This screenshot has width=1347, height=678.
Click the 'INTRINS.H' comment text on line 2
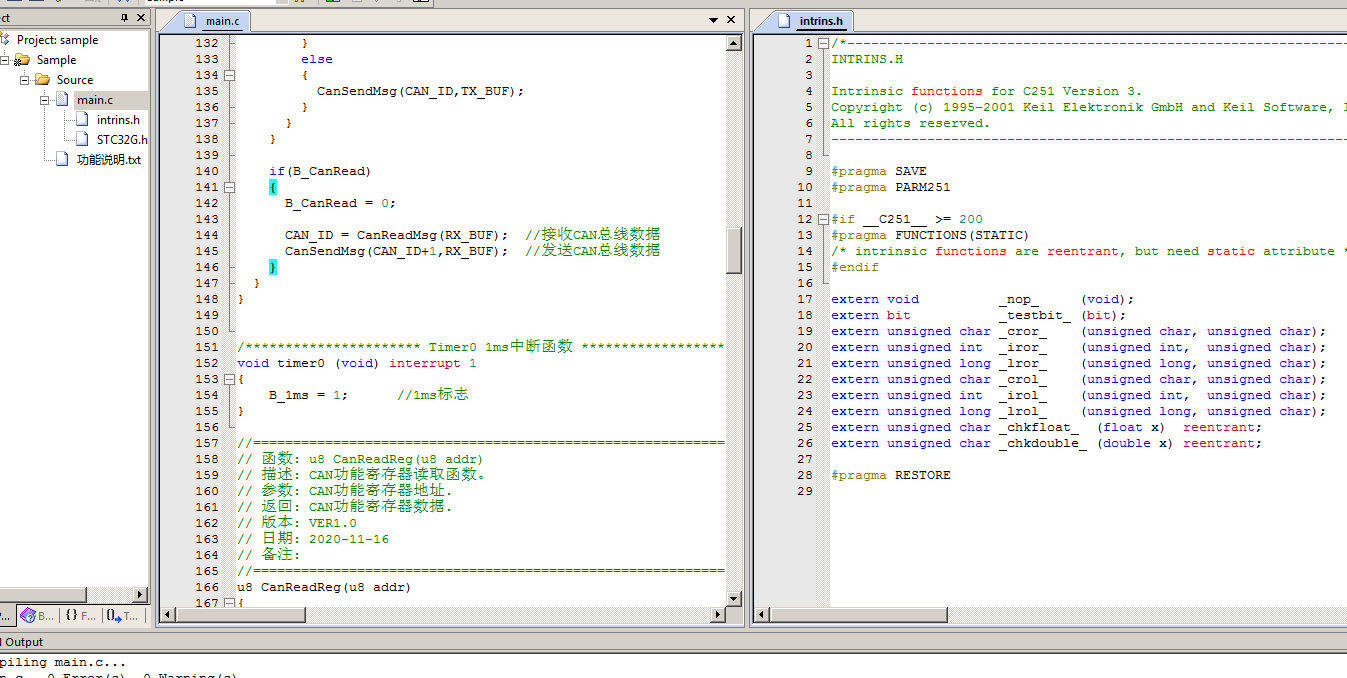coord(867,59)
